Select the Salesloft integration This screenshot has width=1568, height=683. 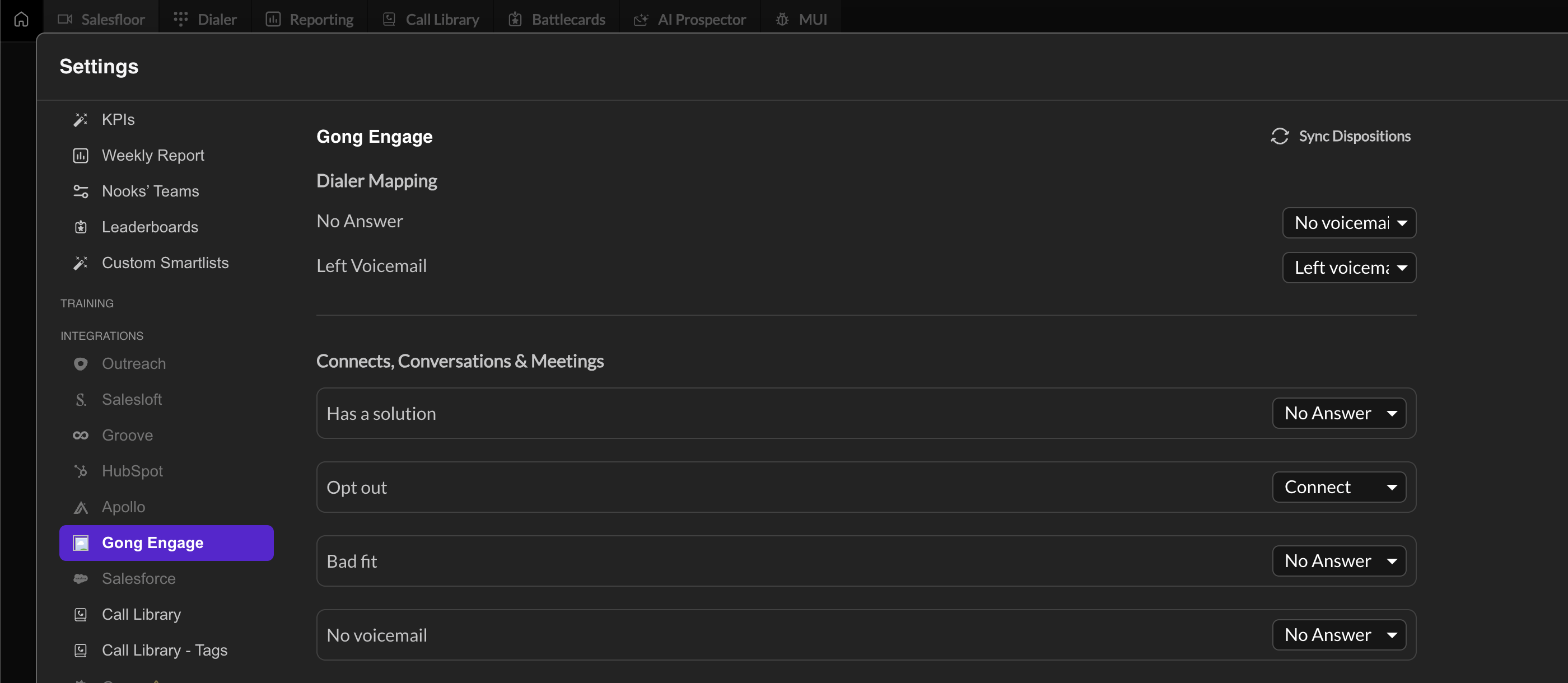coord(167,399)
